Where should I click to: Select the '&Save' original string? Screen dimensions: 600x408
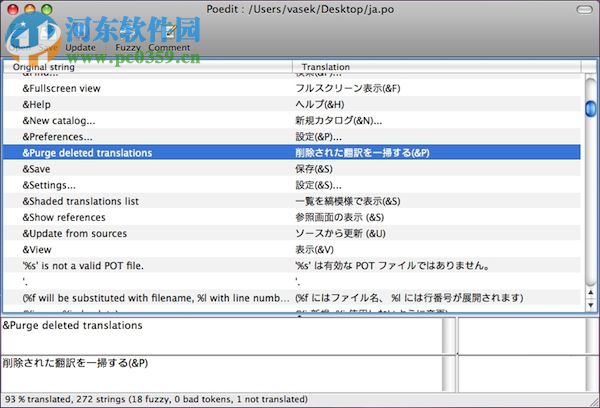(36, 169)
